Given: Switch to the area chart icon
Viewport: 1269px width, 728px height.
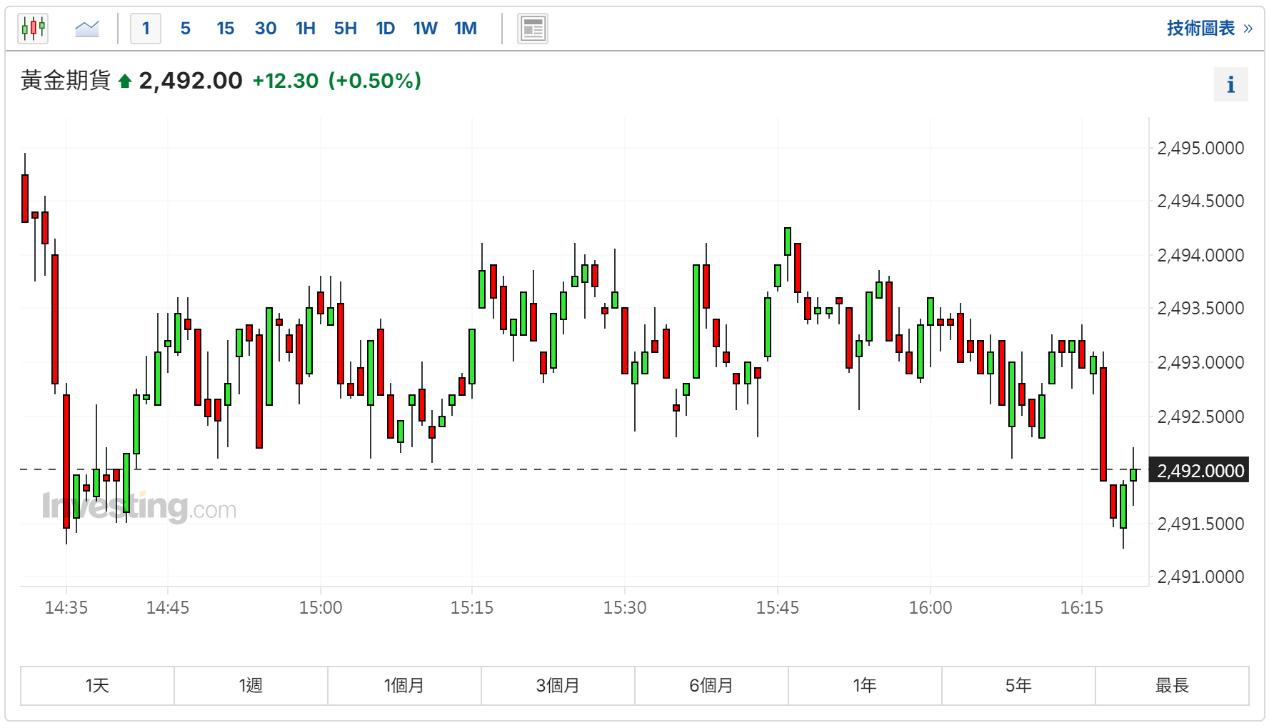Looking at the screenshot, I should (88, 28).
